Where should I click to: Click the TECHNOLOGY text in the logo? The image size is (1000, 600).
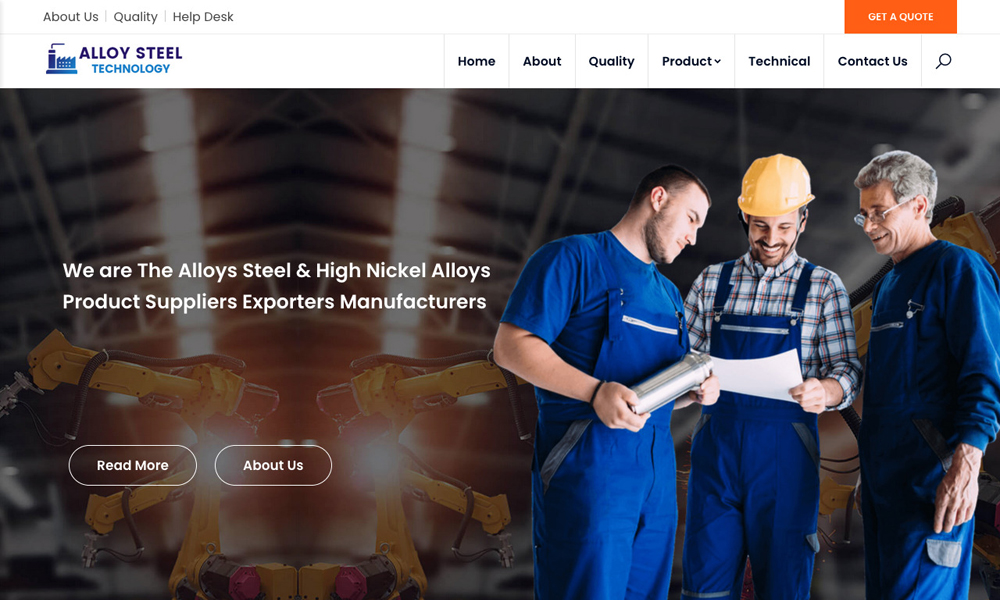click(x=131, y=69)
